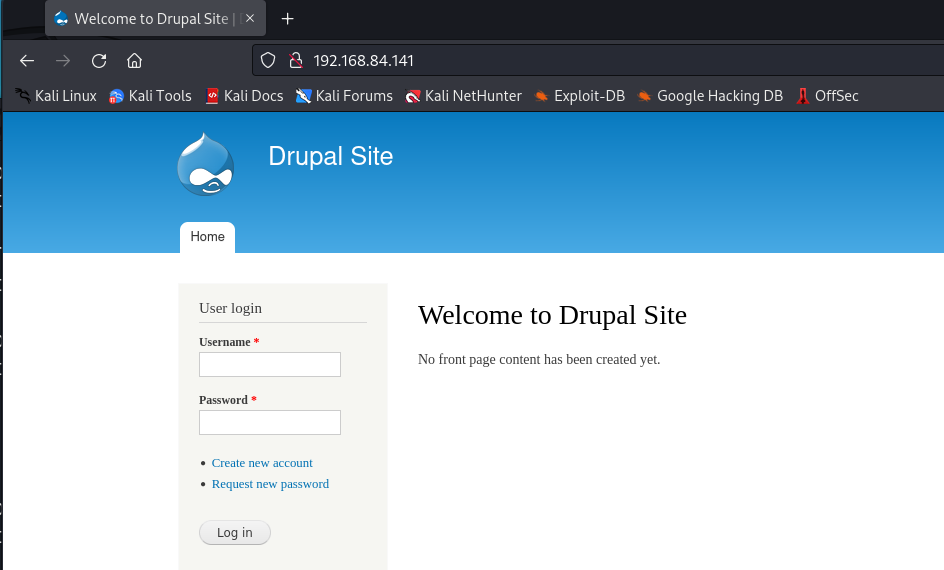Click the Drupal droplet logo
Viewport: 944px width, 570px height.
click(x=206, y=164)
